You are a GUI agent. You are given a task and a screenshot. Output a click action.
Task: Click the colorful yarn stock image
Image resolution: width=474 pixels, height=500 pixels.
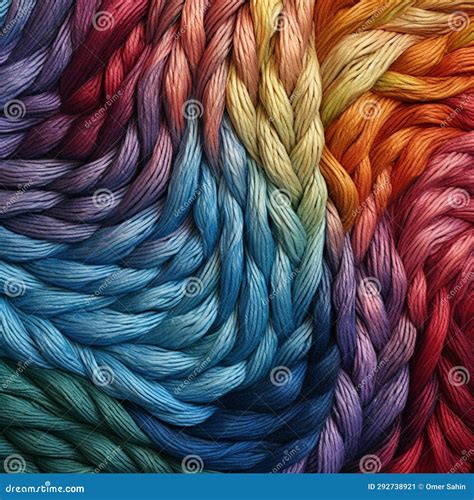[x=237, y=236]
